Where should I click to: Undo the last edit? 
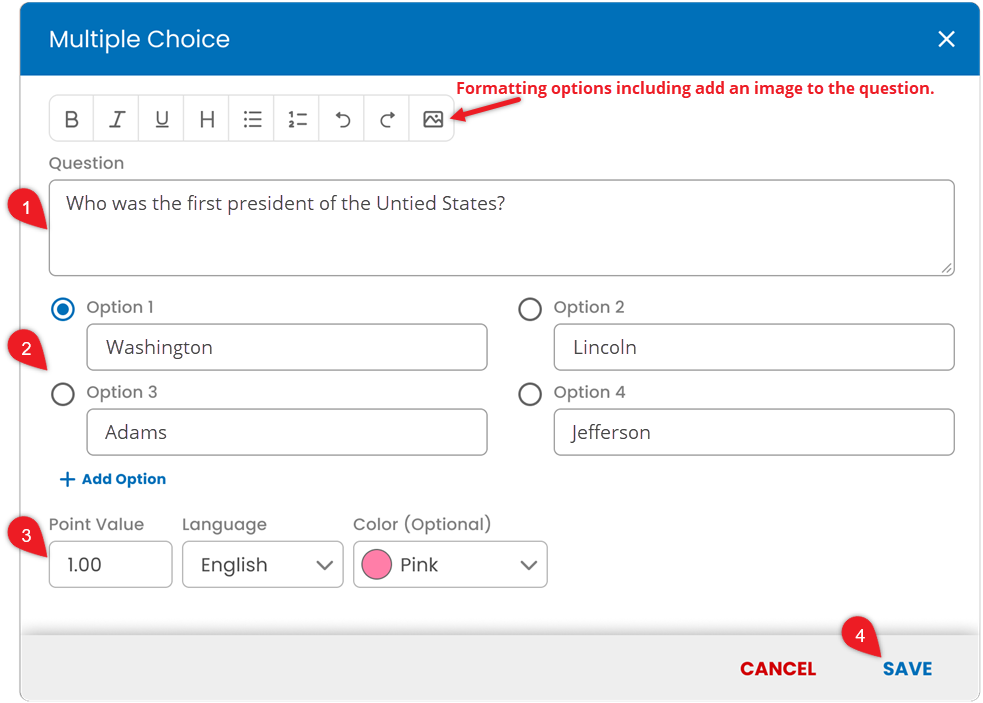pos(342,119)
